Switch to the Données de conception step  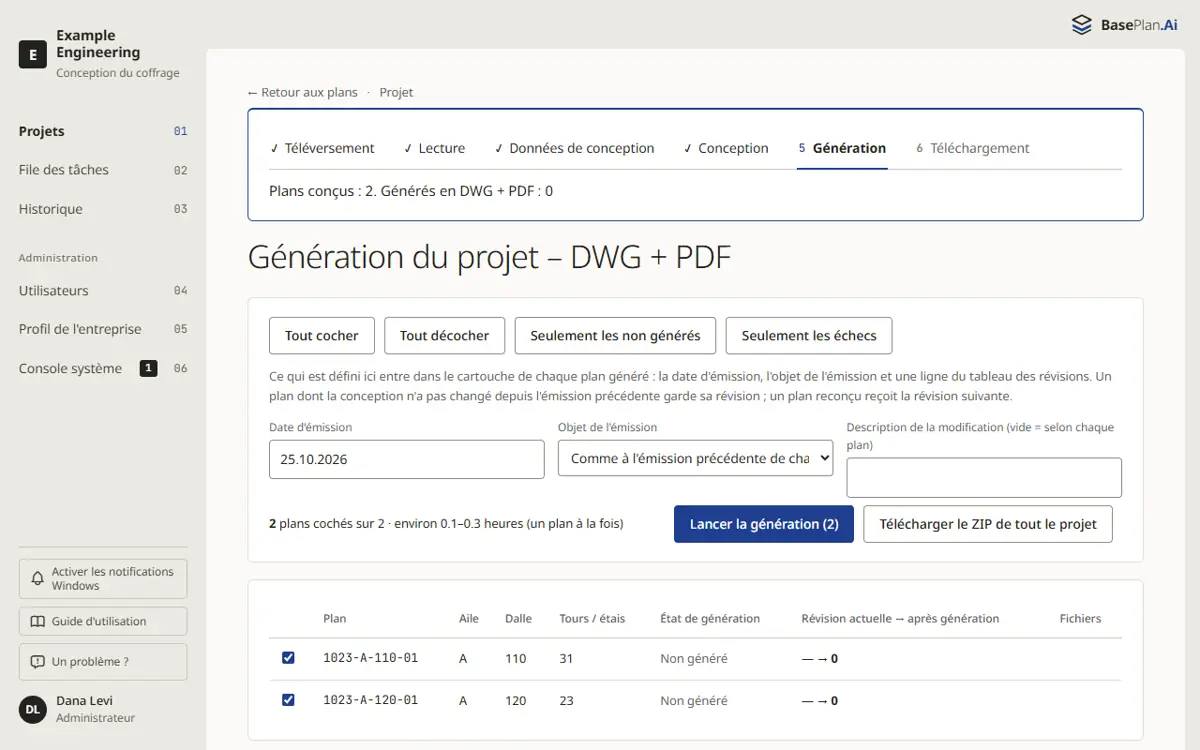(574, 148)
